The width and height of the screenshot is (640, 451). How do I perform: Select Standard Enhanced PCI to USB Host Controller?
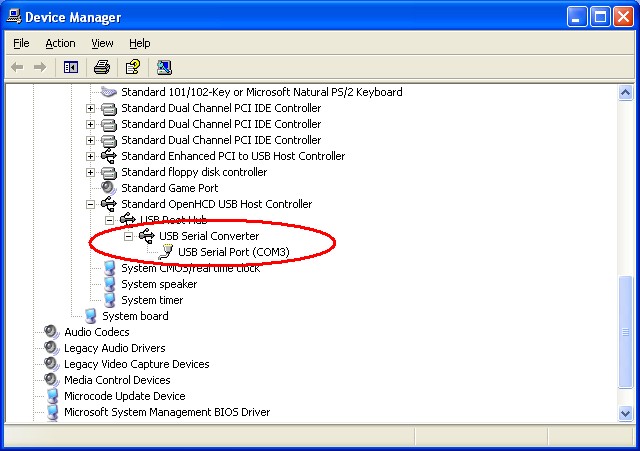pyautogui.click(x=233, y=156)
